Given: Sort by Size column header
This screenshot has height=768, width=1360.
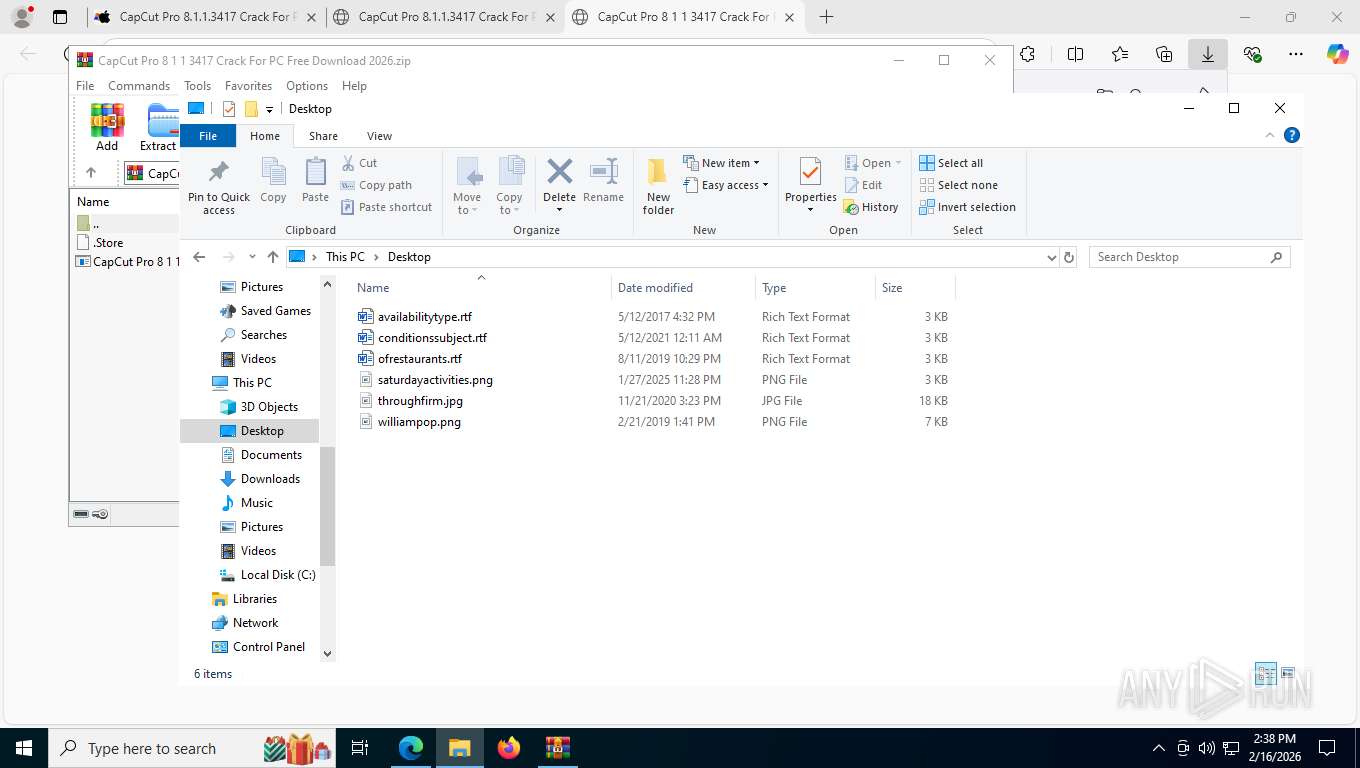Looking at the screenshot, I should tap(915, 288).
